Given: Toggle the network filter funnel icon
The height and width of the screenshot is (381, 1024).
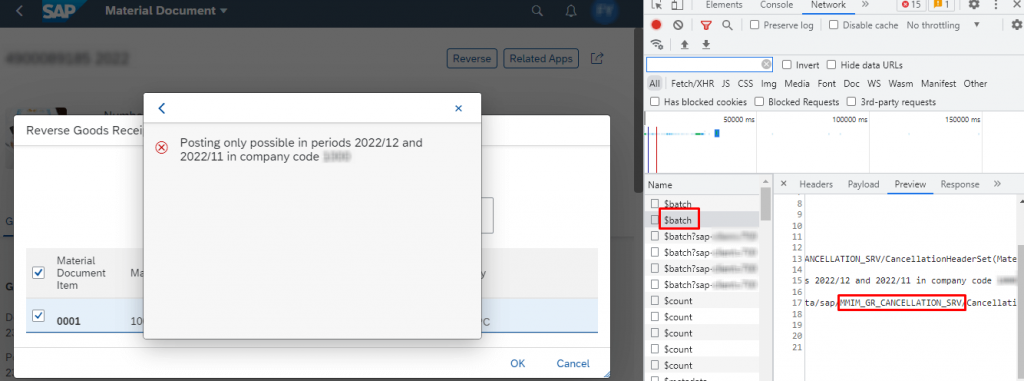Looking at the screenshot, I should [706, 25].
